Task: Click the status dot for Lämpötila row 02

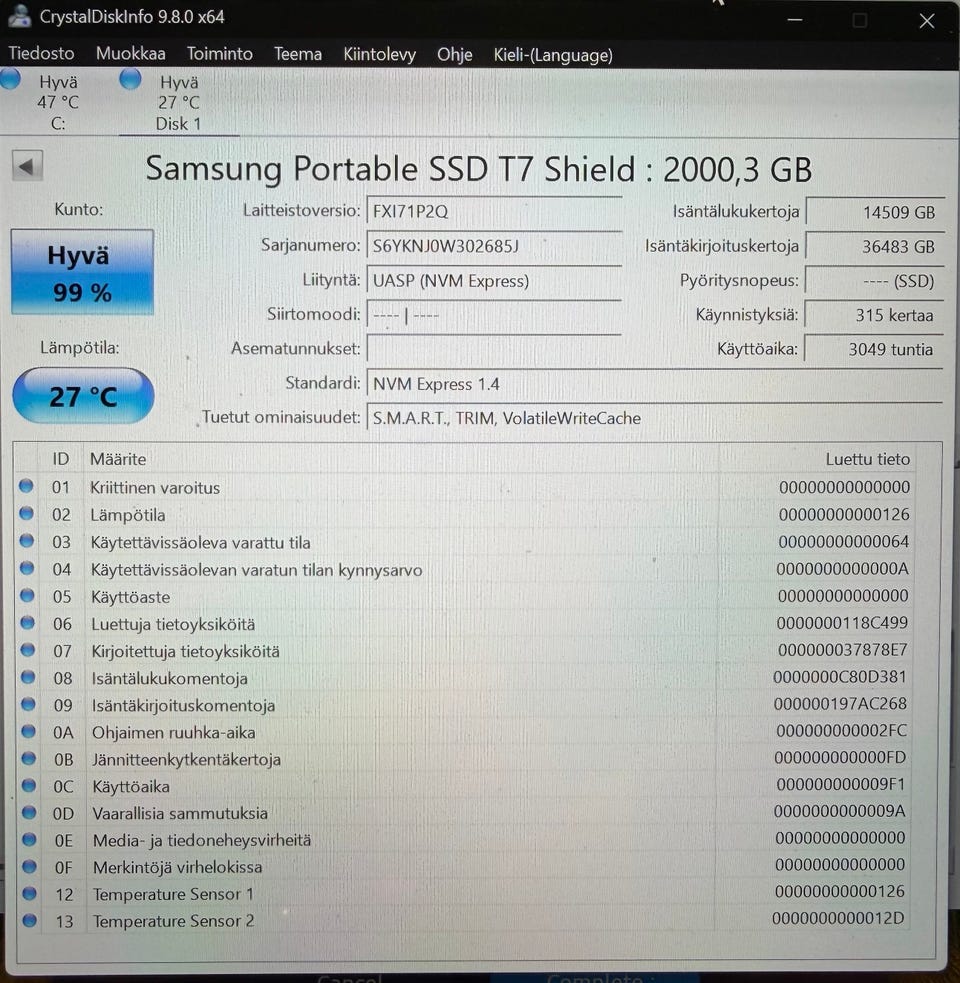Action: click(26, 513)
